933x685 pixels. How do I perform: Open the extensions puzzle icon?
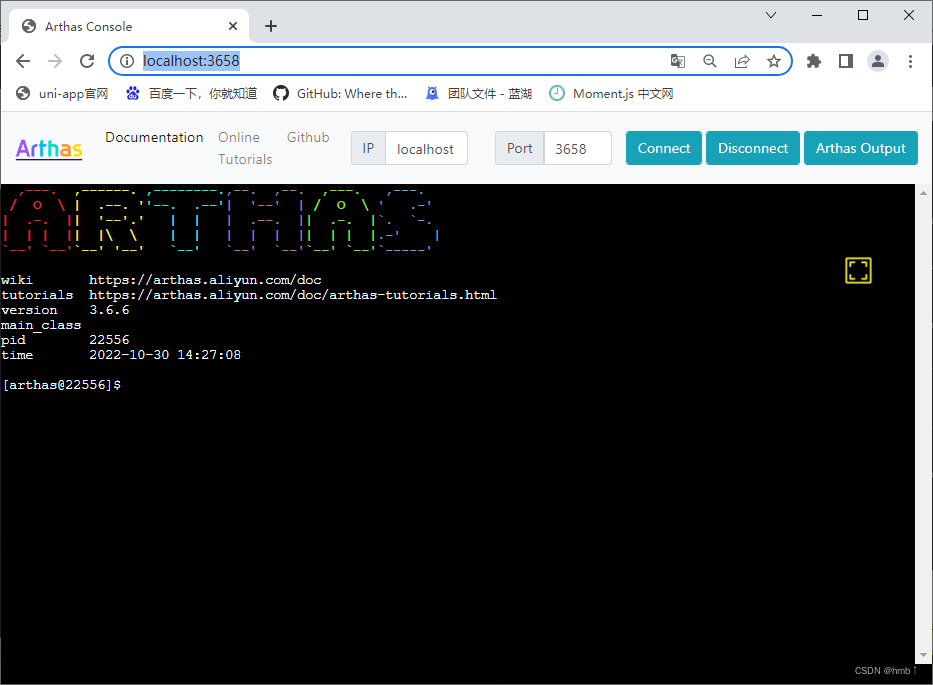tap(813, 61)
